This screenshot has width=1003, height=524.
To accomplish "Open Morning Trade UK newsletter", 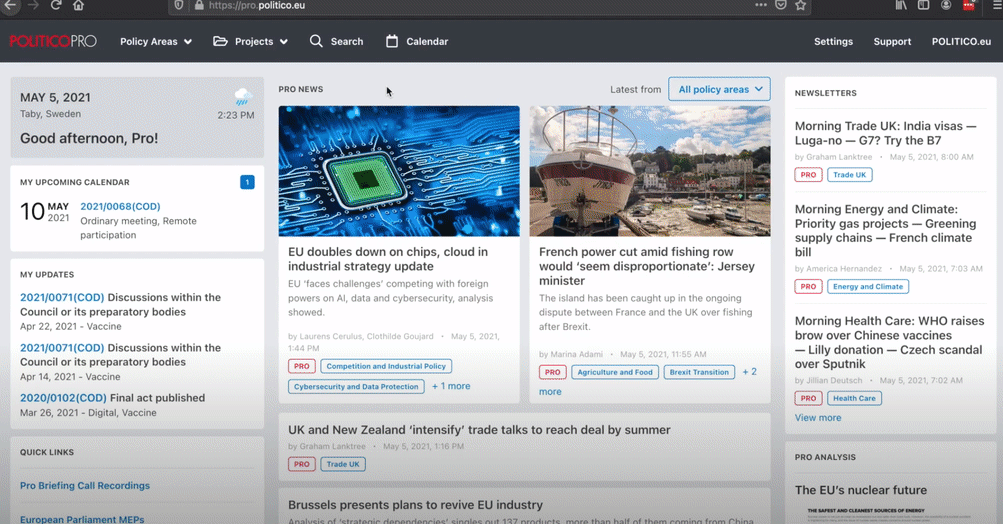I will tap(885, 133).
